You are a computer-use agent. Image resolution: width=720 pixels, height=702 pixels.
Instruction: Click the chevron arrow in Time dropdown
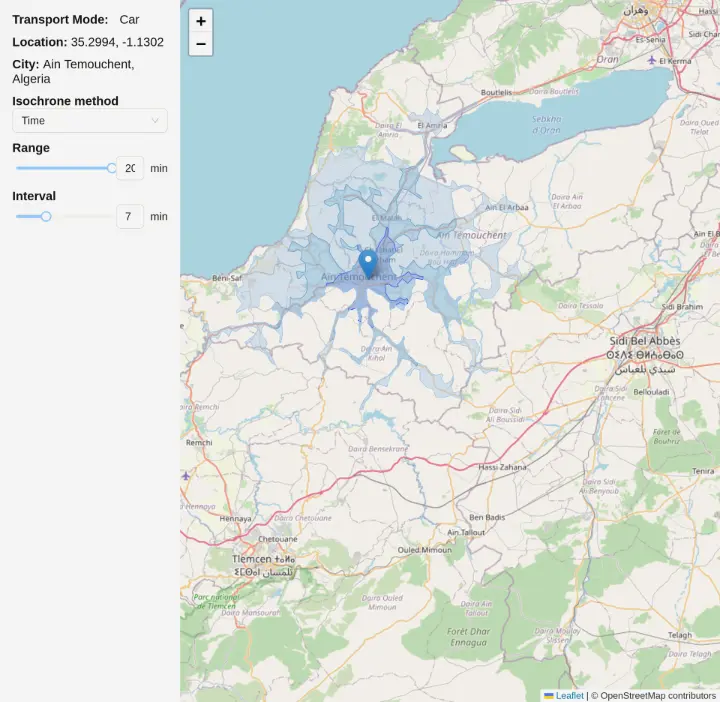(x=155, y=121)
